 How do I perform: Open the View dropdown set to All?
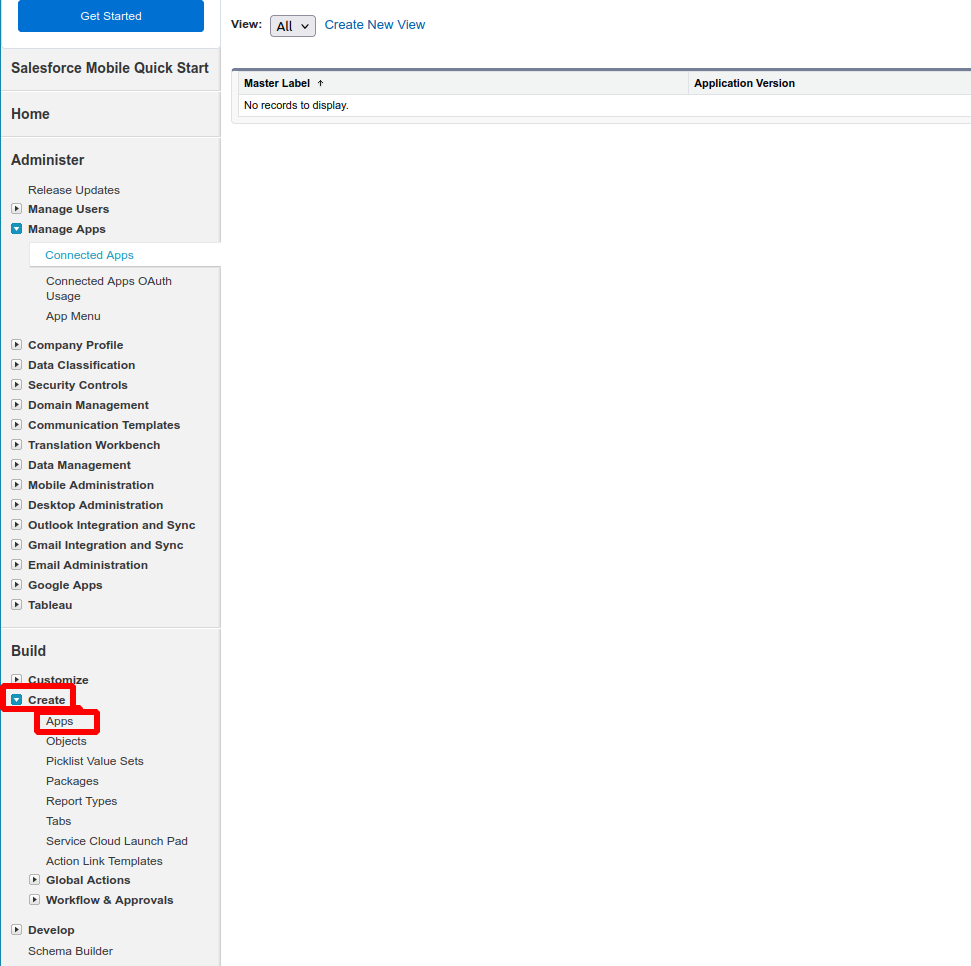(x=292, y=26)
